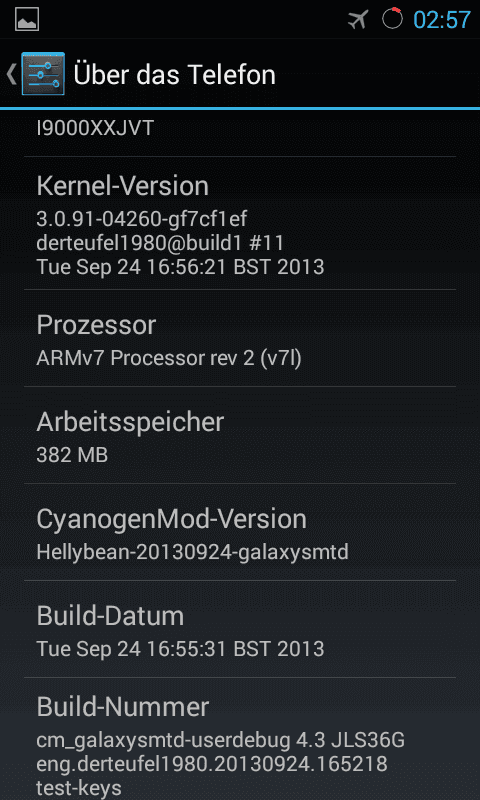Tap the Über das Telefon title
This screenshot has height=800, width=480.
click(174, 74)
